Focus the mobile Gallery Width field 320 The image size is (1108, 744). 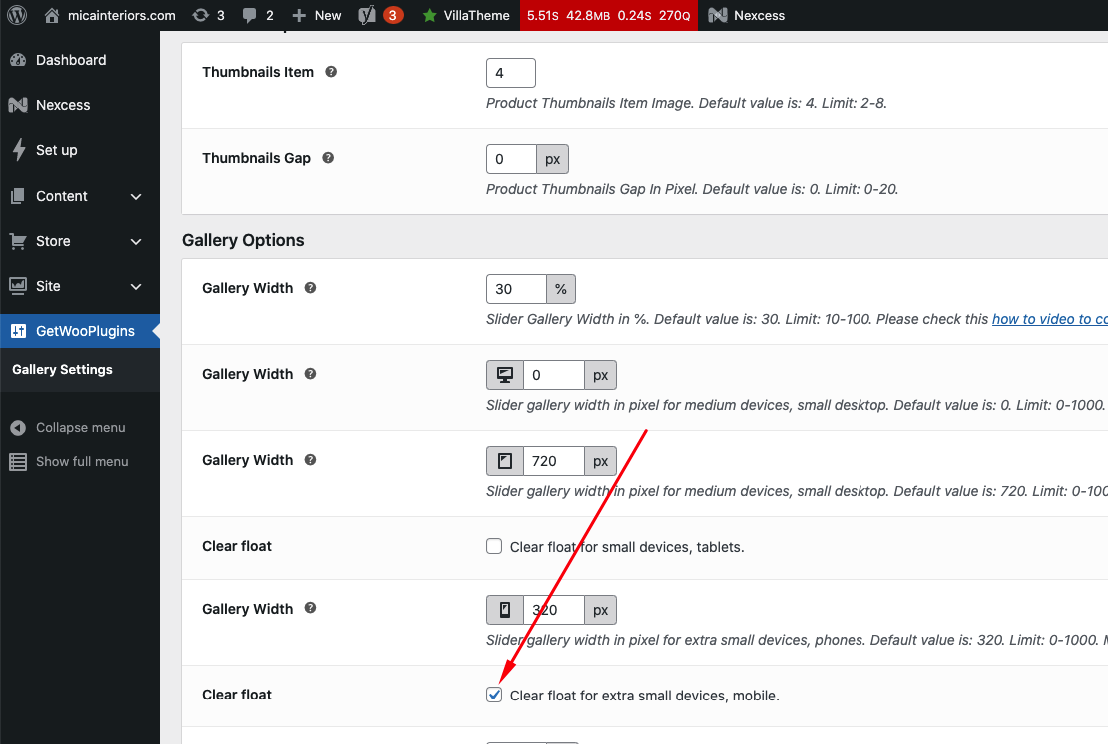(x=554, y=610)
